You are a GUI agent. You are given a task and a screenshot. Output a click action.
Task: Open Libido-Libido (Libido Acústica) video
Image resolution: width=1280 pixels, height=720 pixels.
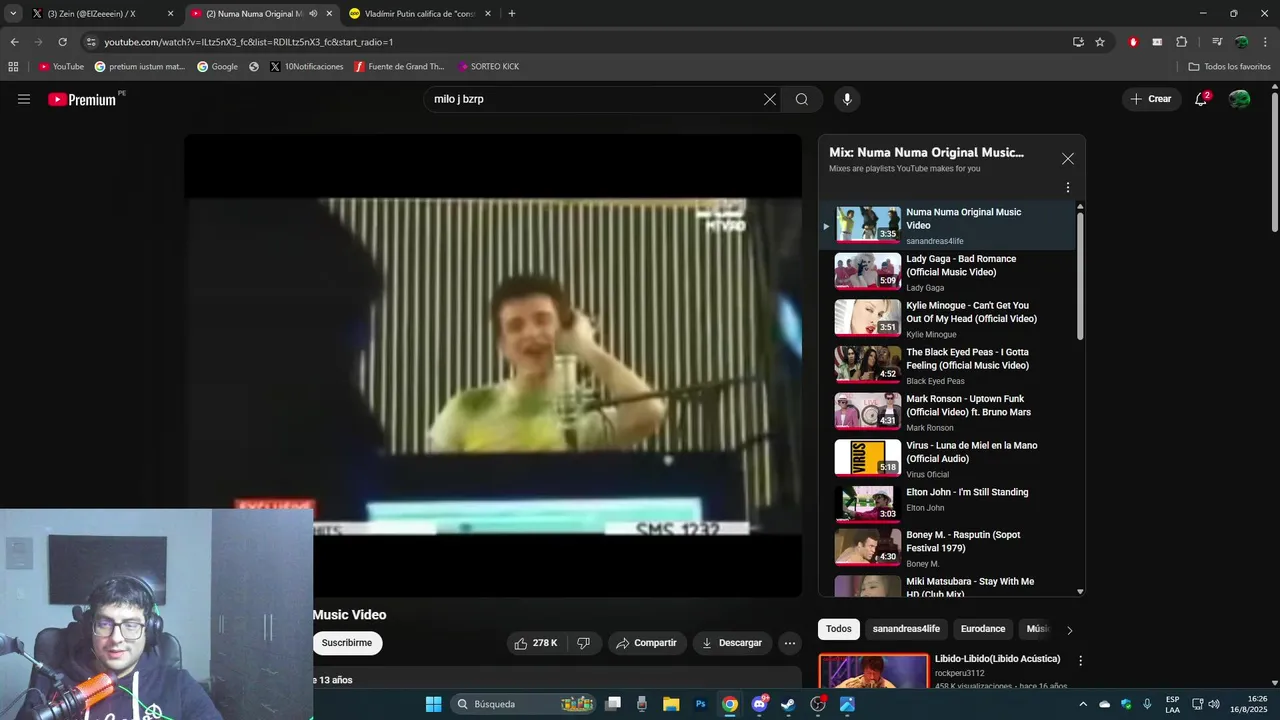pos(997,659)
